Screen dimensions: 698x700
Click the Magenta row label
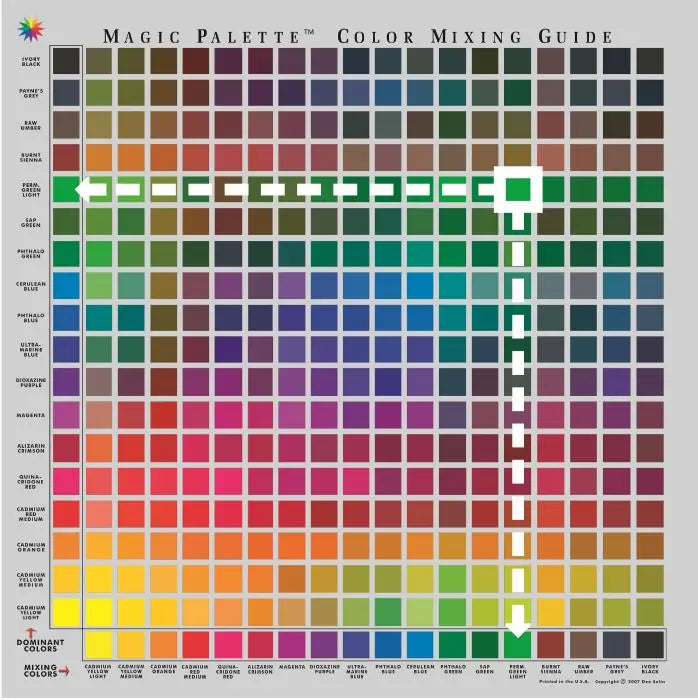click(31, 415)
